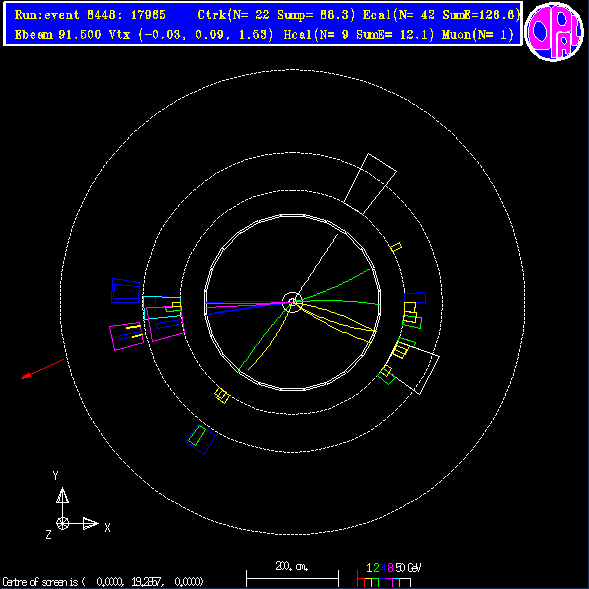Click the small inner vertex detector circle
The width and height of the screenshot is (589, 589).
click(x=292, y=302)
